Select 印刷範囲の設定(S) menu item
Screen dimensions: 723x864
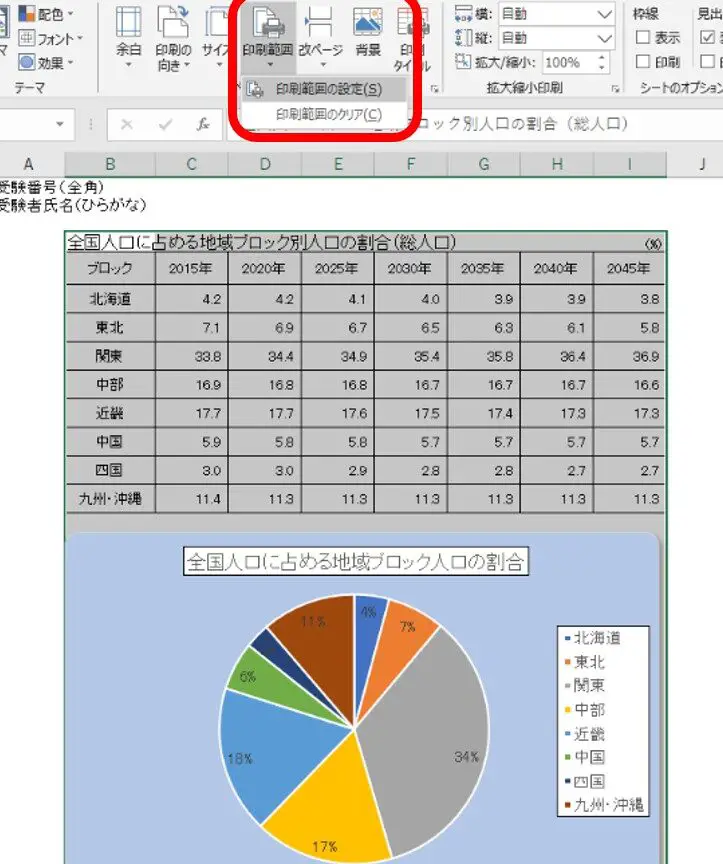tap(328, 89)
